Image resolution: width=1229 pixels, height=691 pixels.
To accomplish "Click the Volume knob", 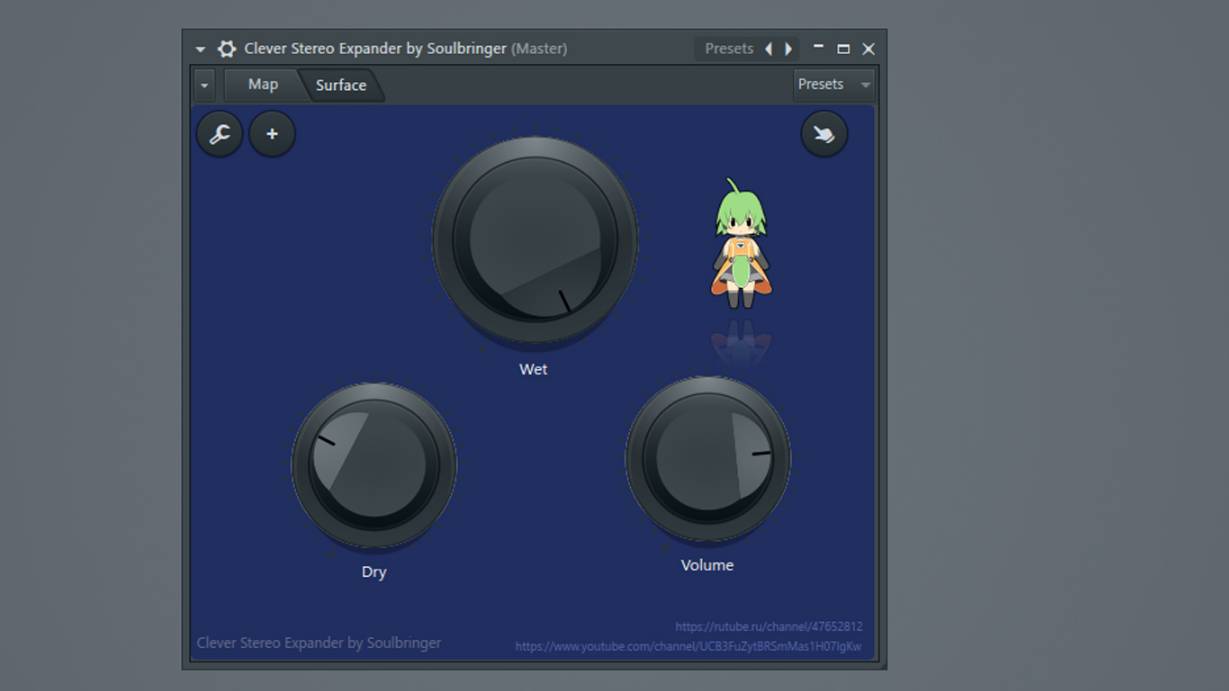I will tap(708, 459).
